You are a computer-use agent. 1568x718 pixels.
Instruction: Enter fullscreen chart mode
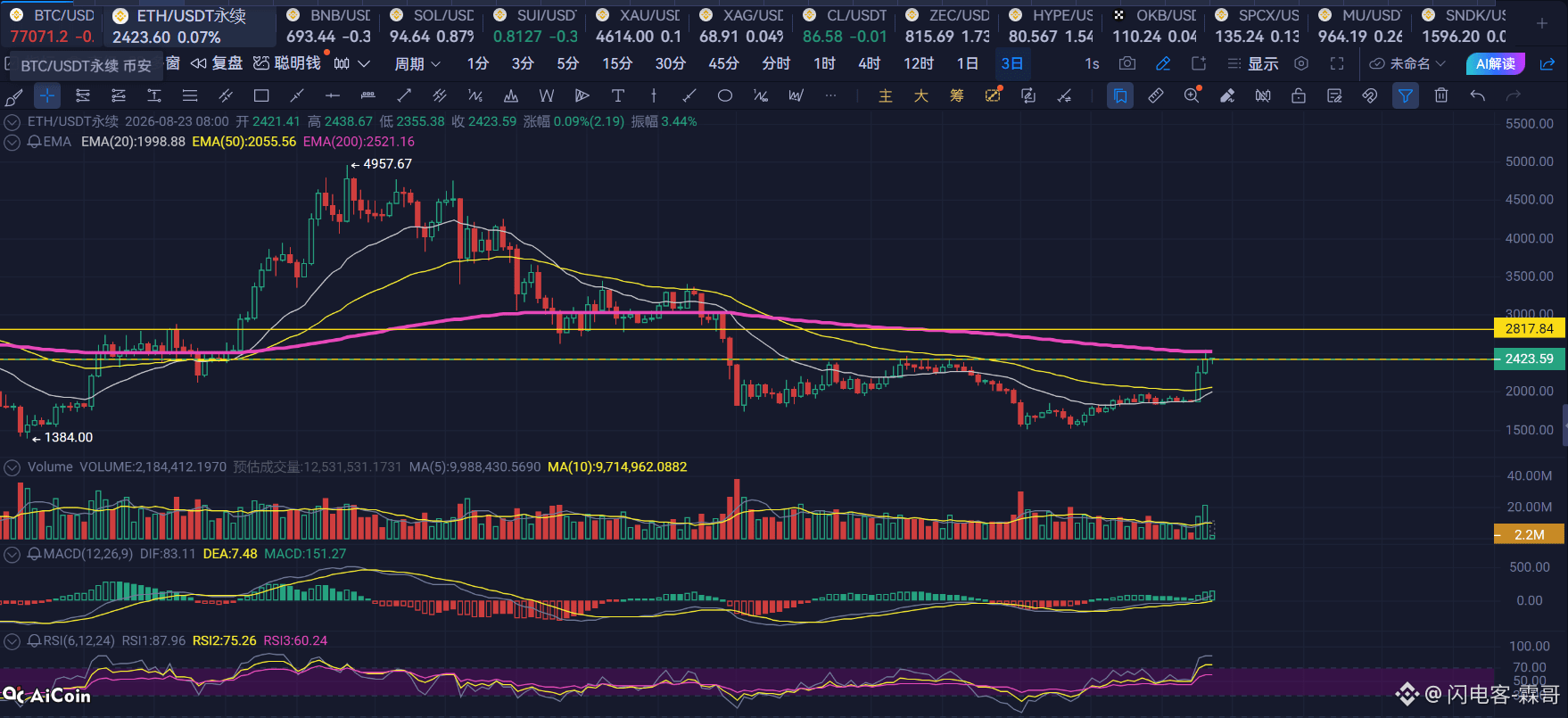click(x=1337, y=63)
